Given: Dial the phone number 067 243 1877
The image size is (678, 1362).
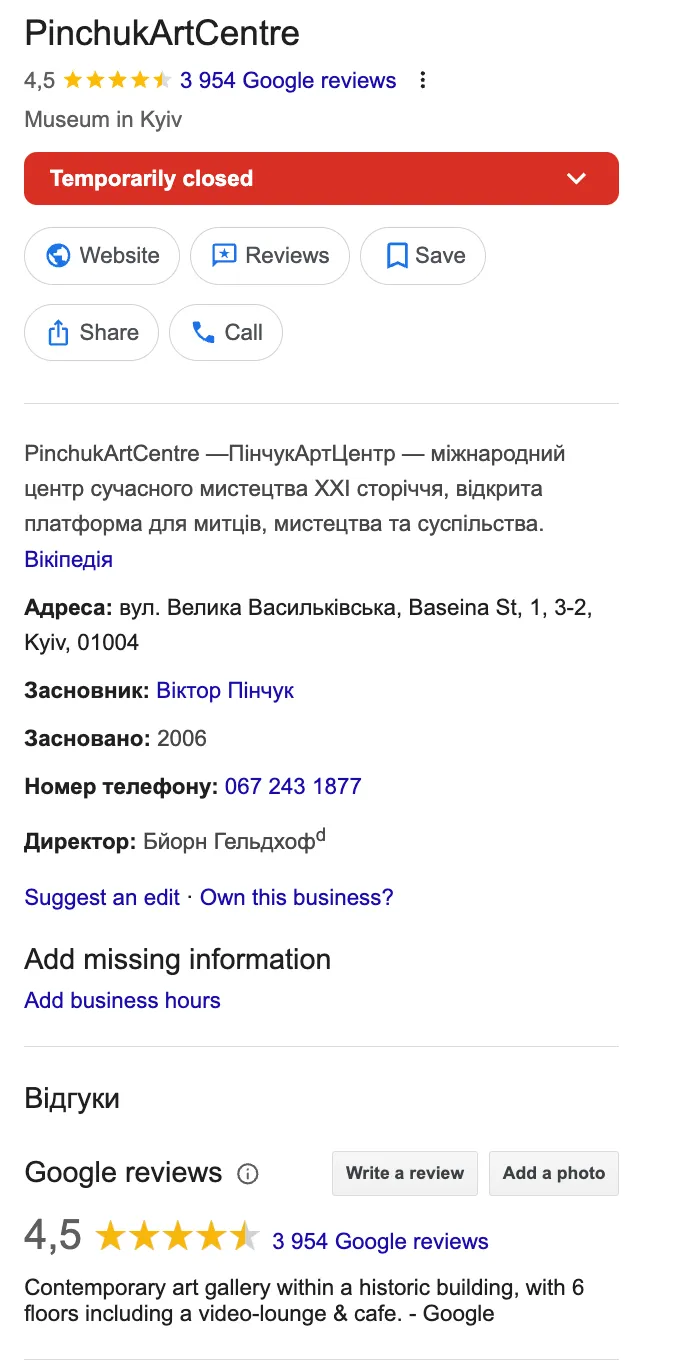Looking at the screenshot, I should coord(293,786).
